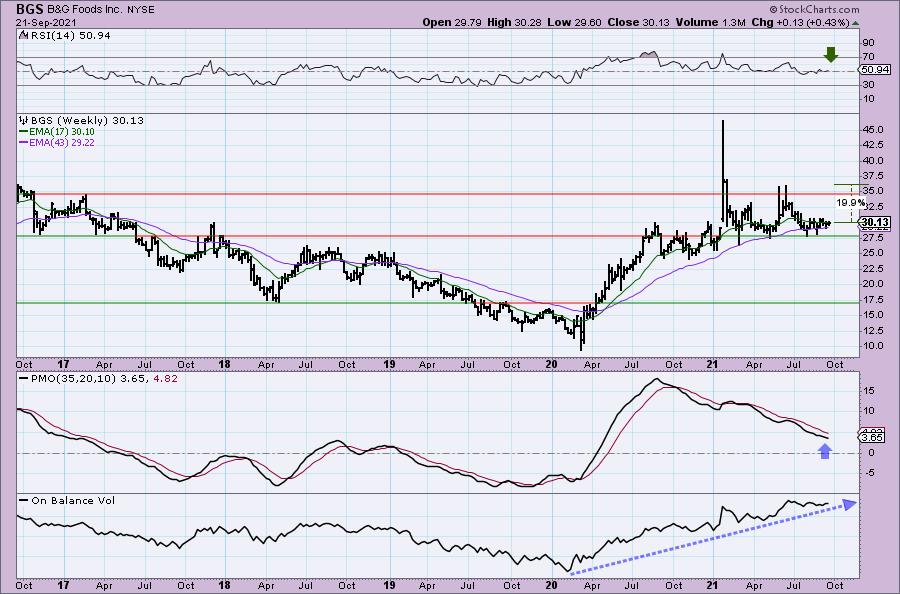The width and height of the screenshot is (900, 594).
Task: Click the 19.9% measurement label
Action: click(850, 203)
